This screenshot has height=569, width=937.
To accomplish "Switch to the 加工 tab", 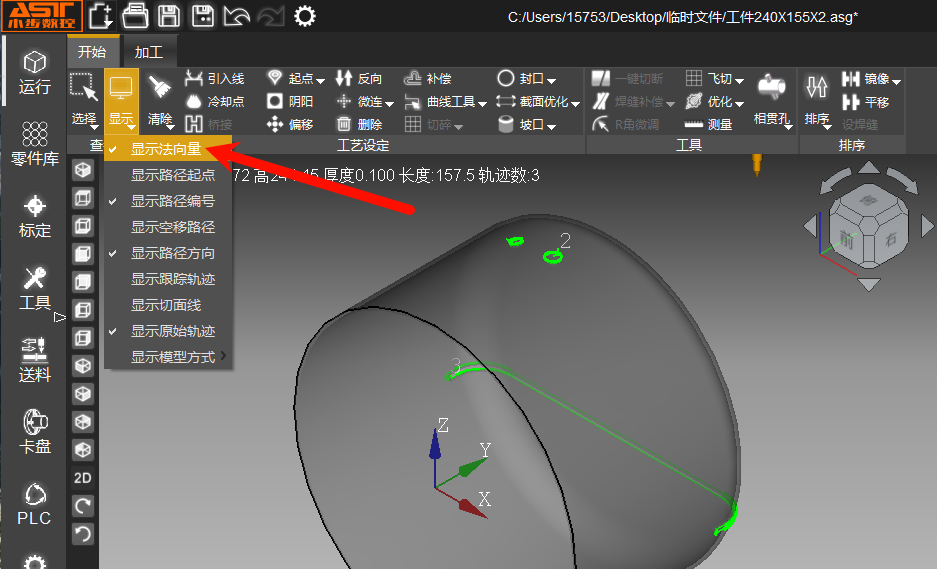I will (x=149, y=52).
